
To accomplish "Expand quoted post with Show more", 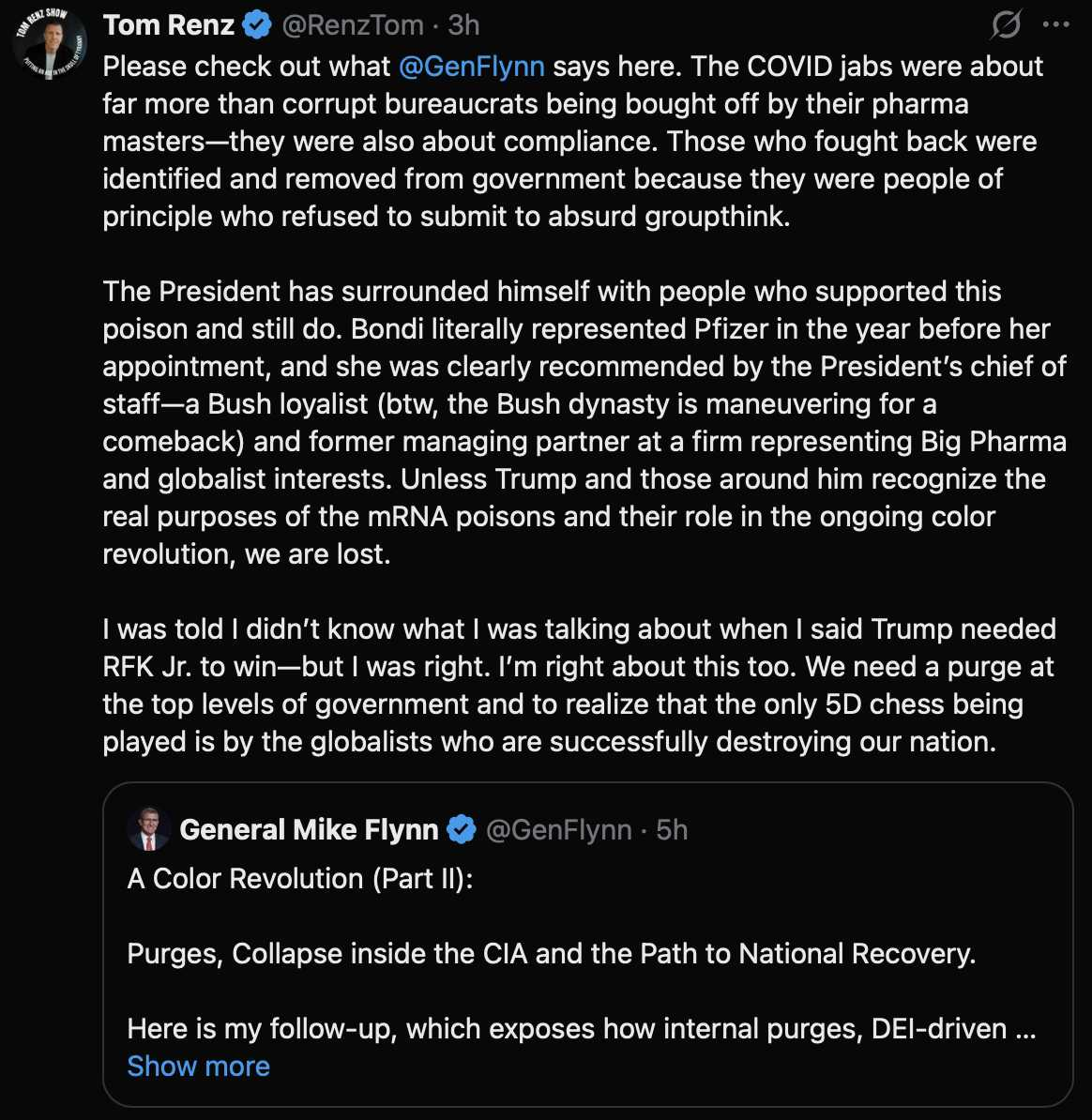I will tap(199, 1067).
